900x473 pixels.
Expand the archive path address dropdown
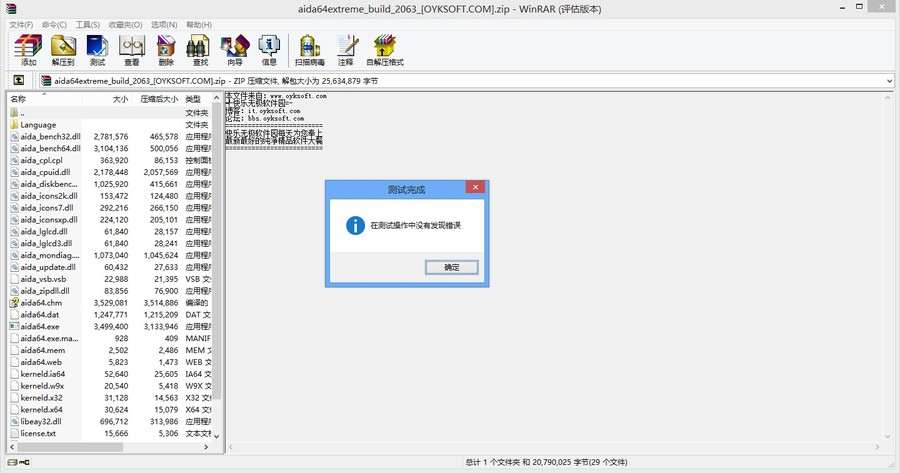click(888, 80)
